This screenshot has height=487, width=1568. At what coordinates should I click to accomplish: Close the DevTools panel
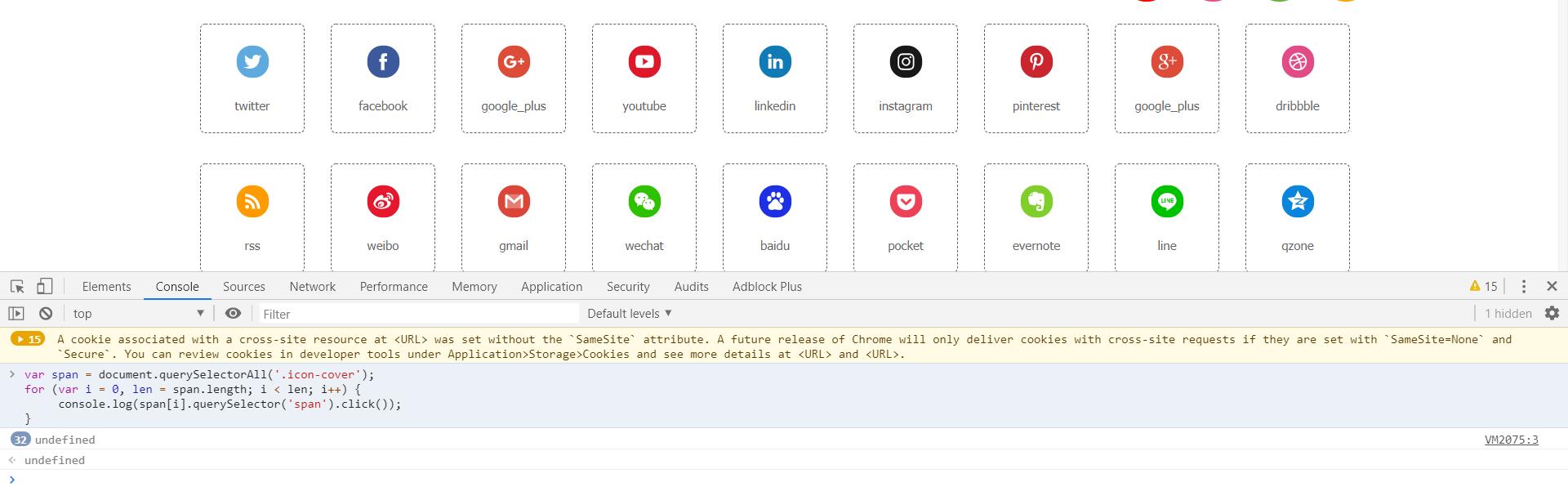point(1552,286)
